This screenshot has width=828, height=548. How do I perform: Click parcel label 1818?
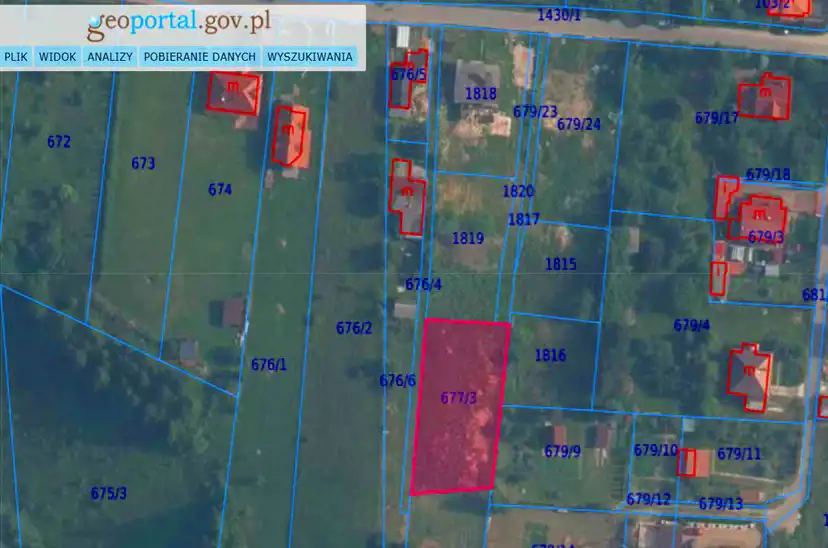click(481, 94)
